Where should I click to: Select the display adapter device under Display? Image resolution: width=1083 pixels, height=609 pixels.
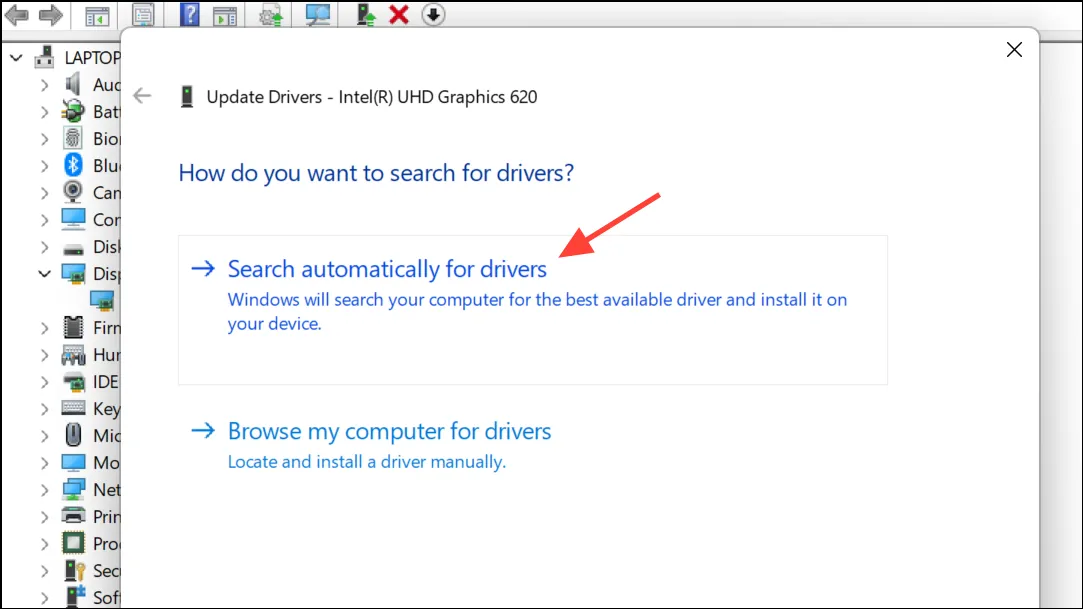102,300
